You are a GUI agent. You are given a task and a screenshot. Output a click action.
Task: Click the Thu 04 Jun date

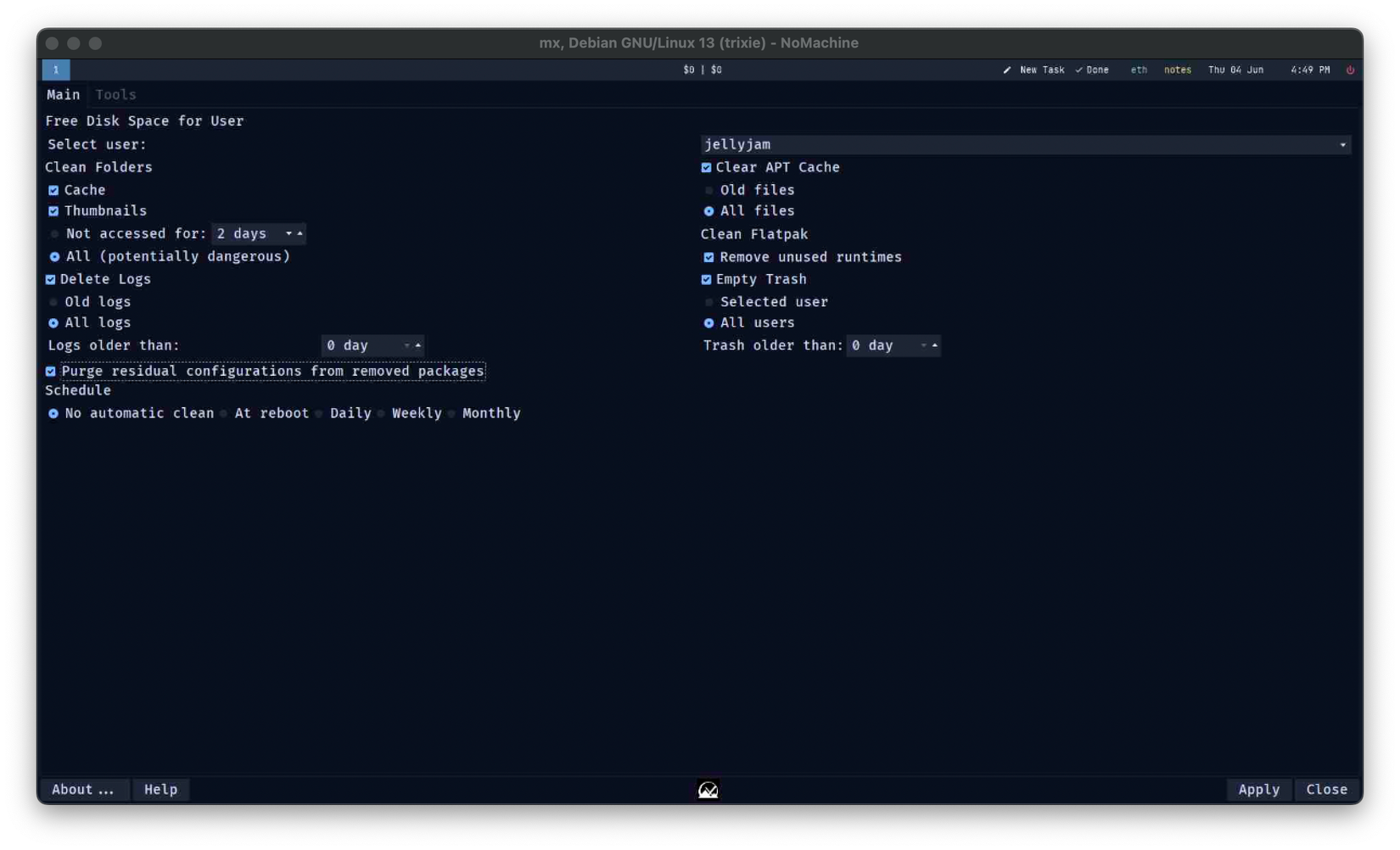[x=1235, y=70]
